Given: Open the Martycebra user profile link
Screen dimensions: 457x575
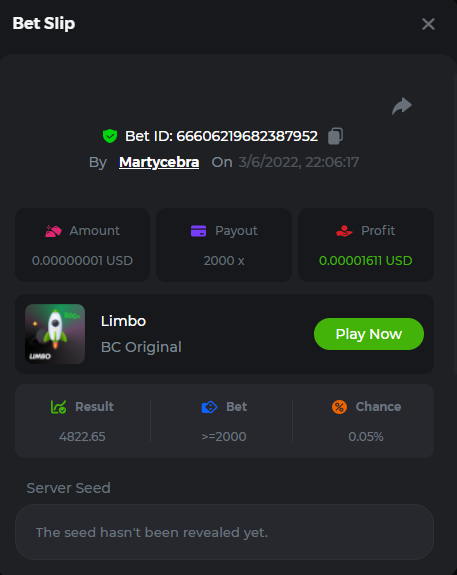Looking at the screenshot, I should 159,162.
